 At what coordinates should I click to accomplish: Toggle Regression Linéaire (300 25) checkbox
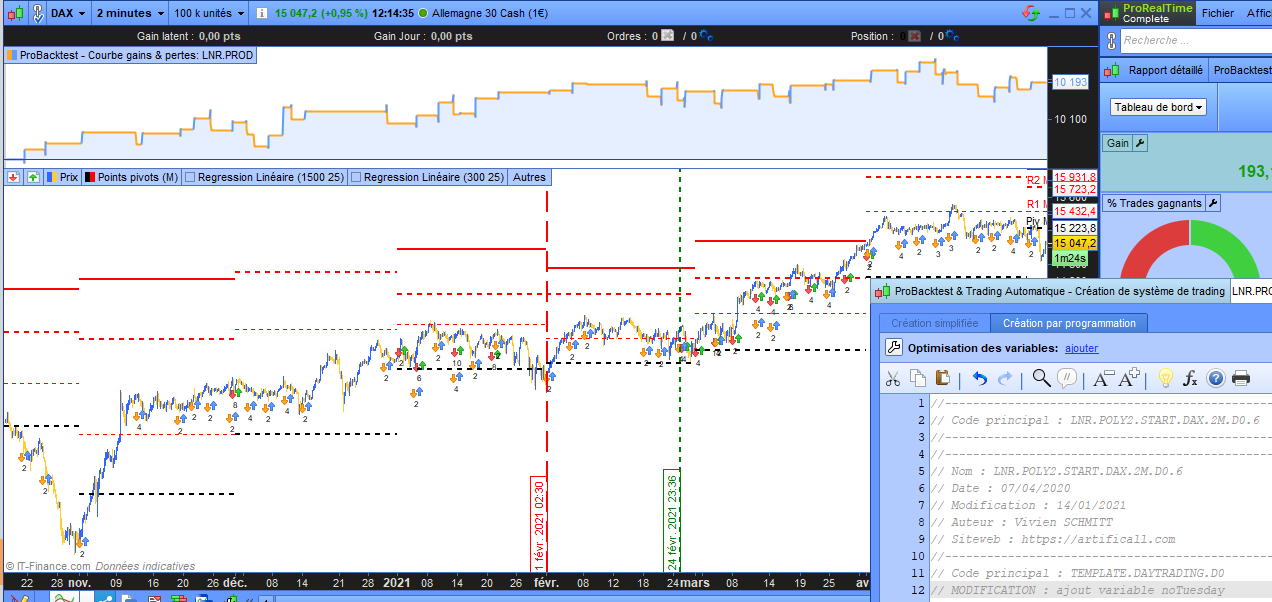click(356, 177)
